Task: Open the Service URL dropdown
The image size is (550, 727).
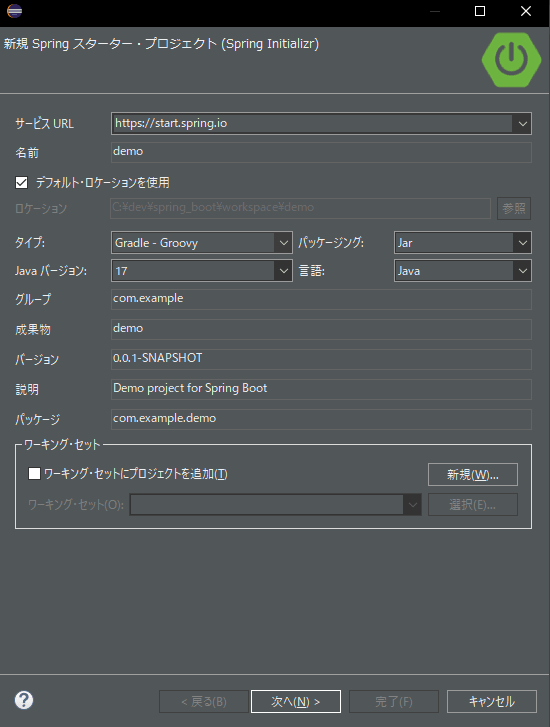Action: tap(522, 124)
